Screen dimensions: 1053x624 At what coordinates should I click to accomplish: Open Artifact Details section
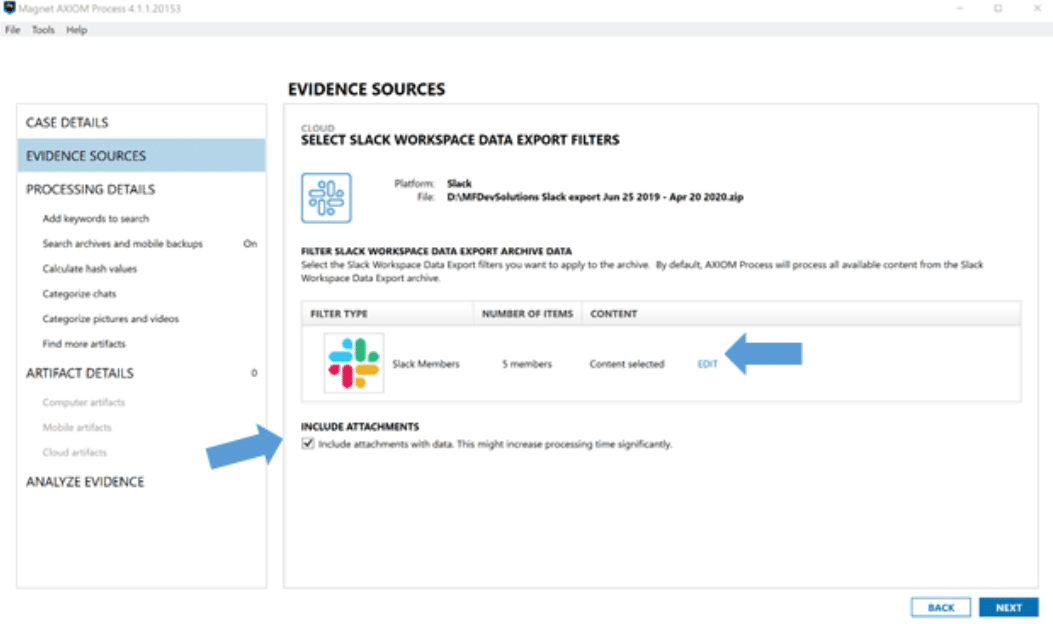coord(80,373)
